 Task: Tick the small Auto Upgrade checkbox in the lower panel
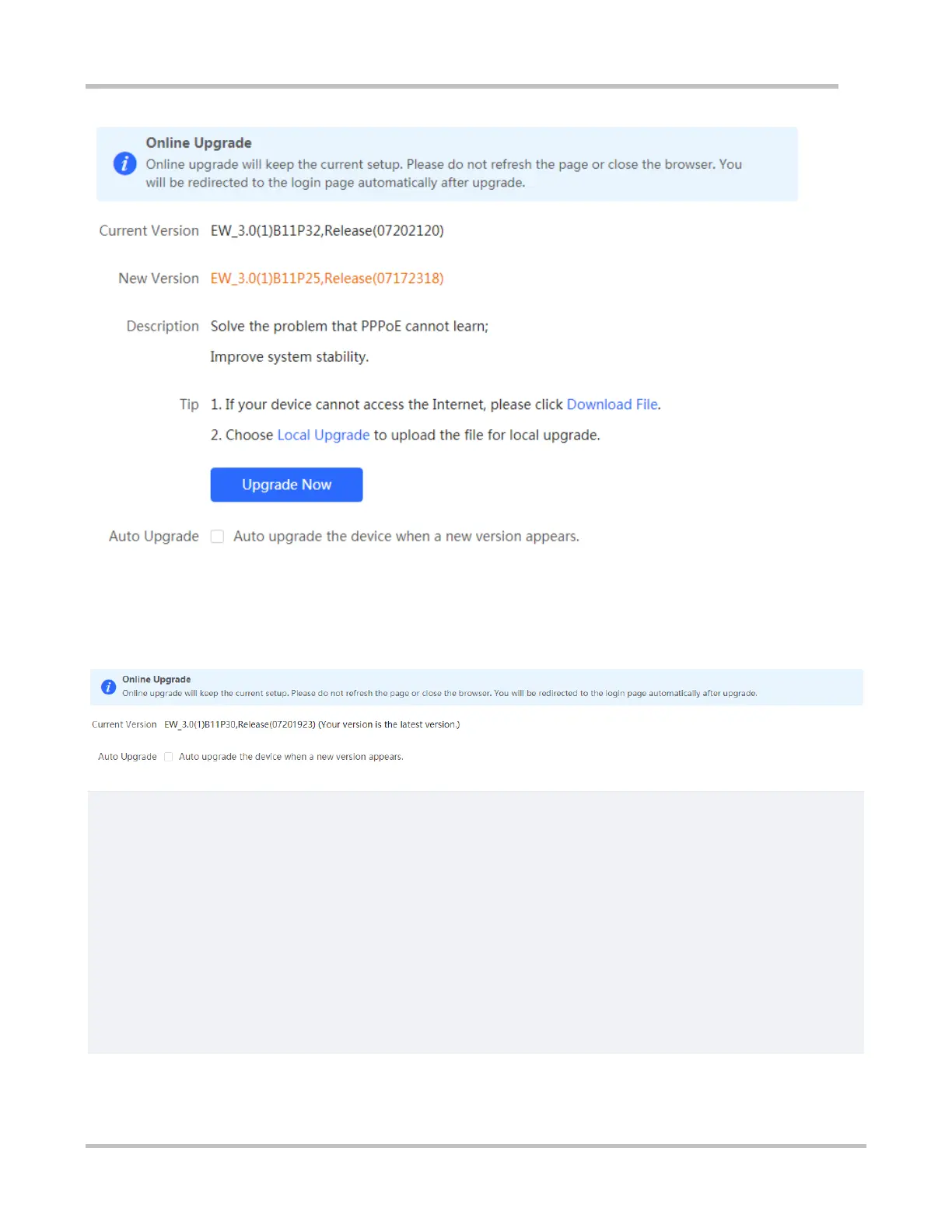(x=168, y=757)
